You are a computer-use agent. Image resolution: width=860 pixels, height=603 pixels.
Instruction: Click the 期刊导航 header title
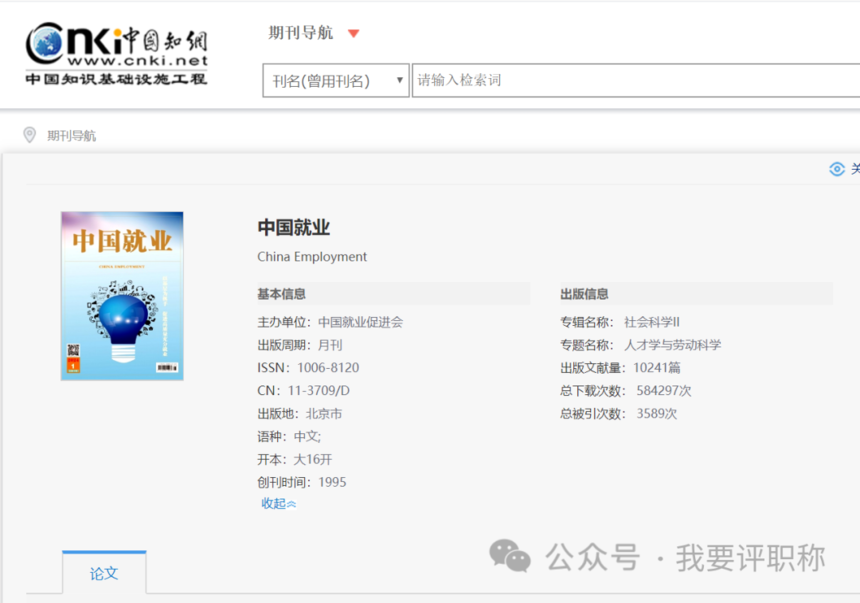tap(301, 33)
